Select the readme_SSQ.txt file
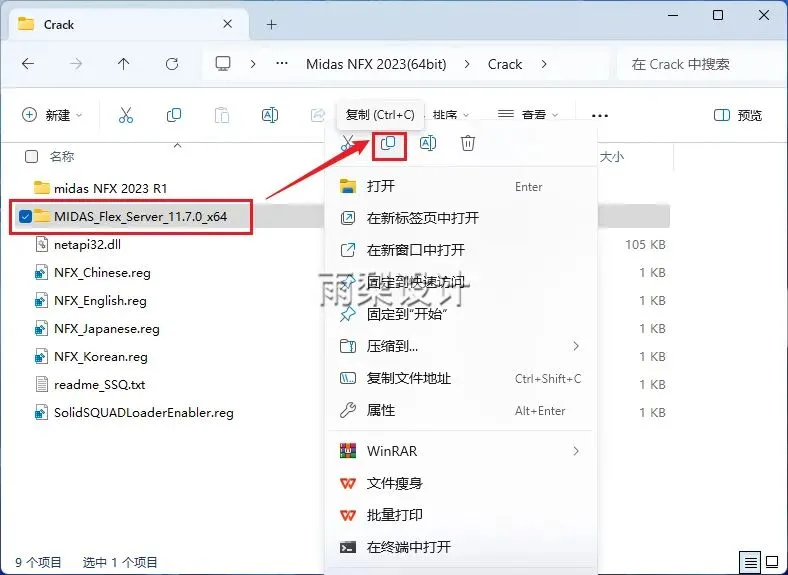 pyautogui.click(x=100, y=385)
